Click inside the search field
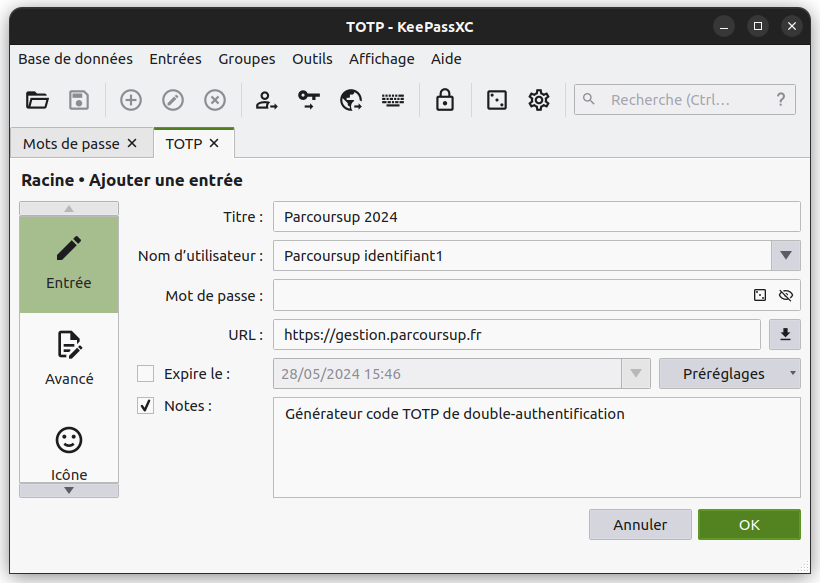 pos(680,100)
